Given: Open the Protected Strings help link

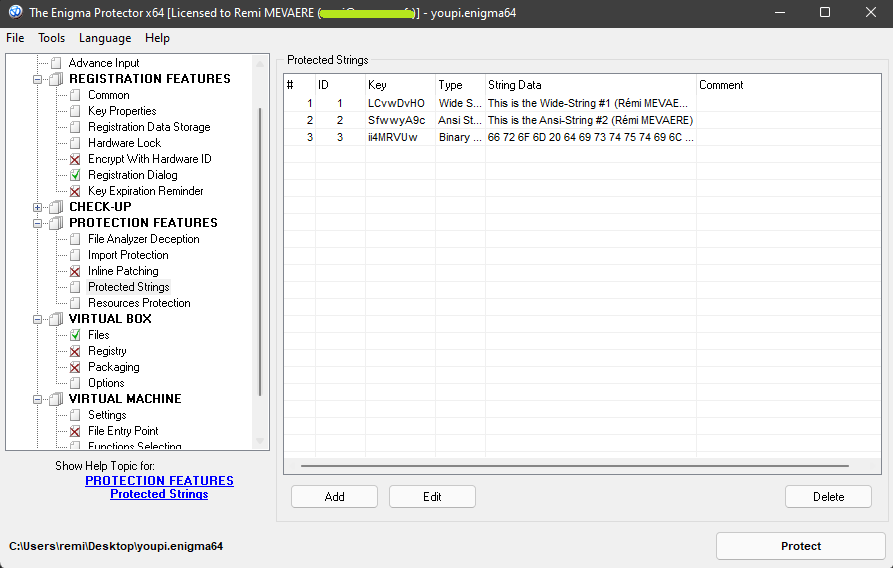Looking at the screenshot, I should pyautogui.click(x=159, y=494).
